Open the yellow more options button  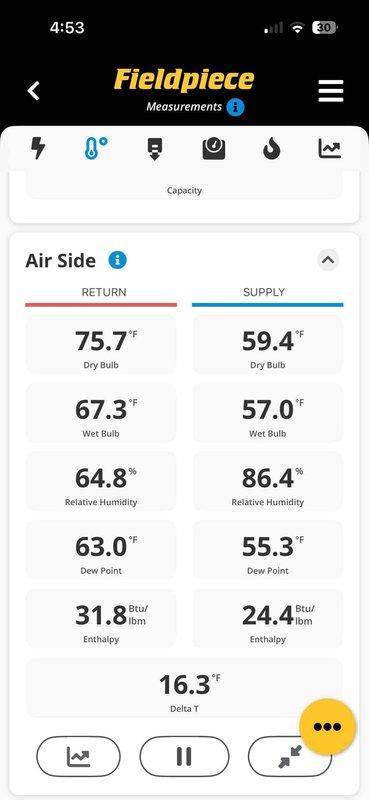328,727
